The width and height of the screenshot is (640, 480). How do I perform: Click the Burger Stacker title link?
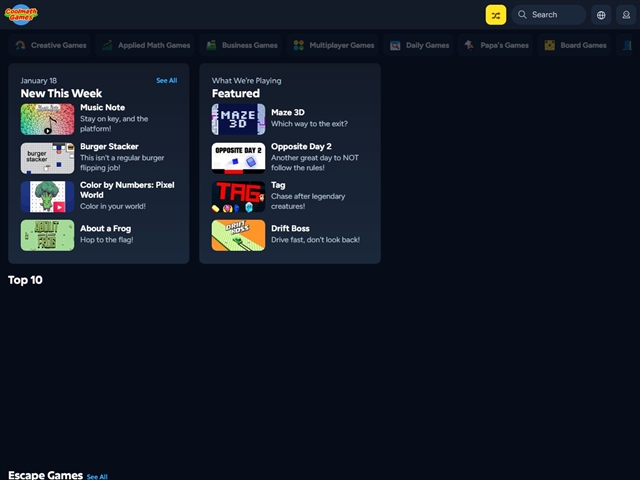(109, 146)
